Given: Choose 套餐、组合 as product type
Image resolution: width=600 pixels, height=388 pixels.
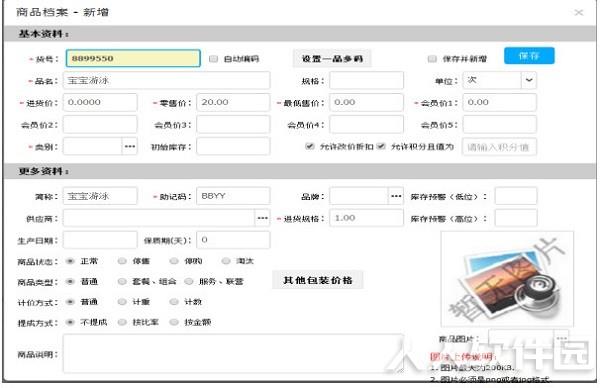Looking at the screenshot, I should [122, 282].
